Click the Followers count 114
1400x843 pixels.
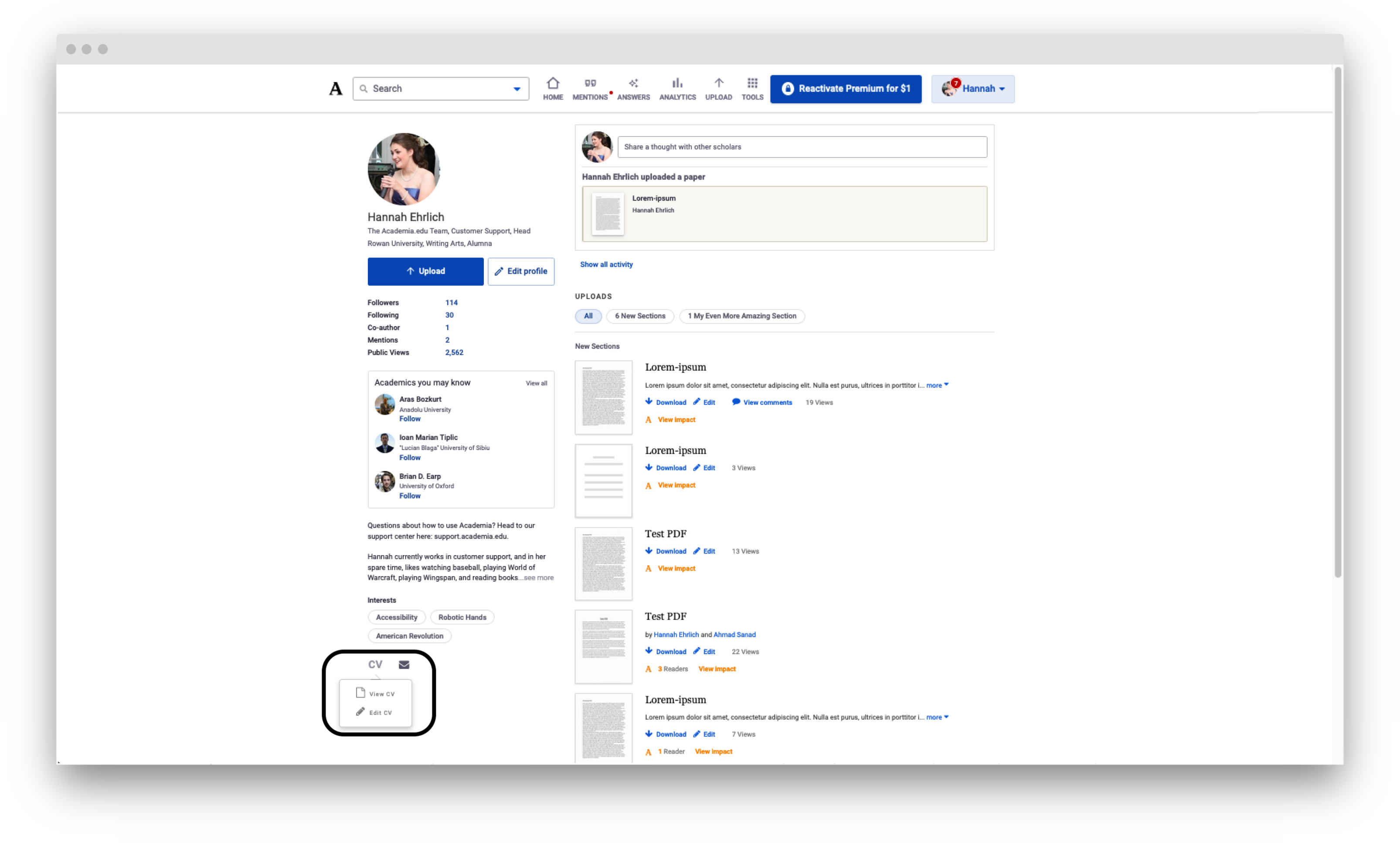(451, 303)
